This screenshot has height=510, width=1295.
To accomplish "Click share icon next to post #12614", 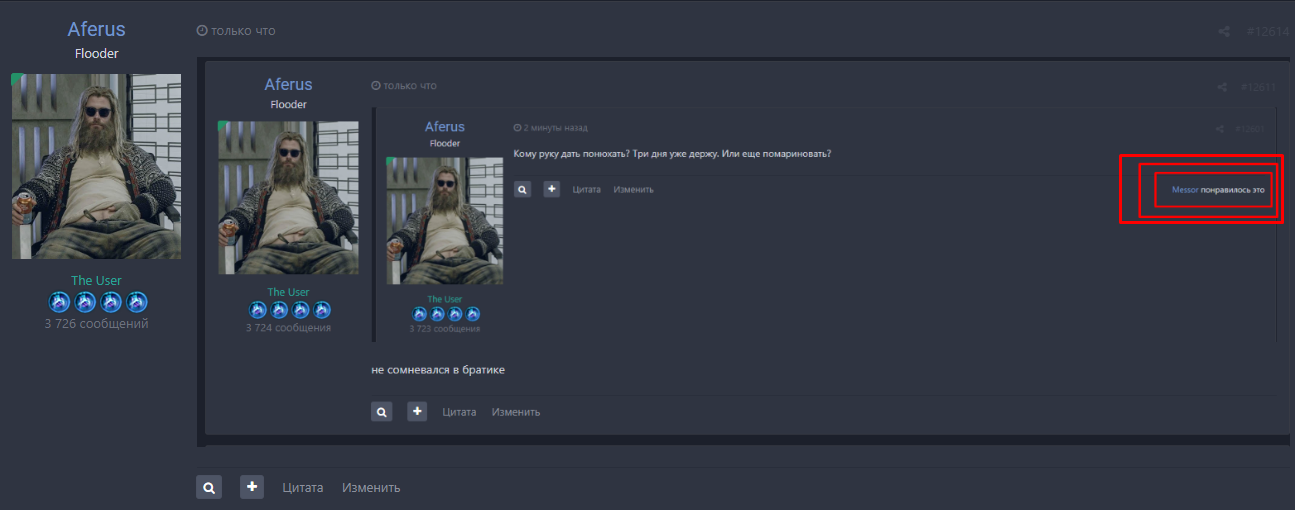I will pos(1223,31).
